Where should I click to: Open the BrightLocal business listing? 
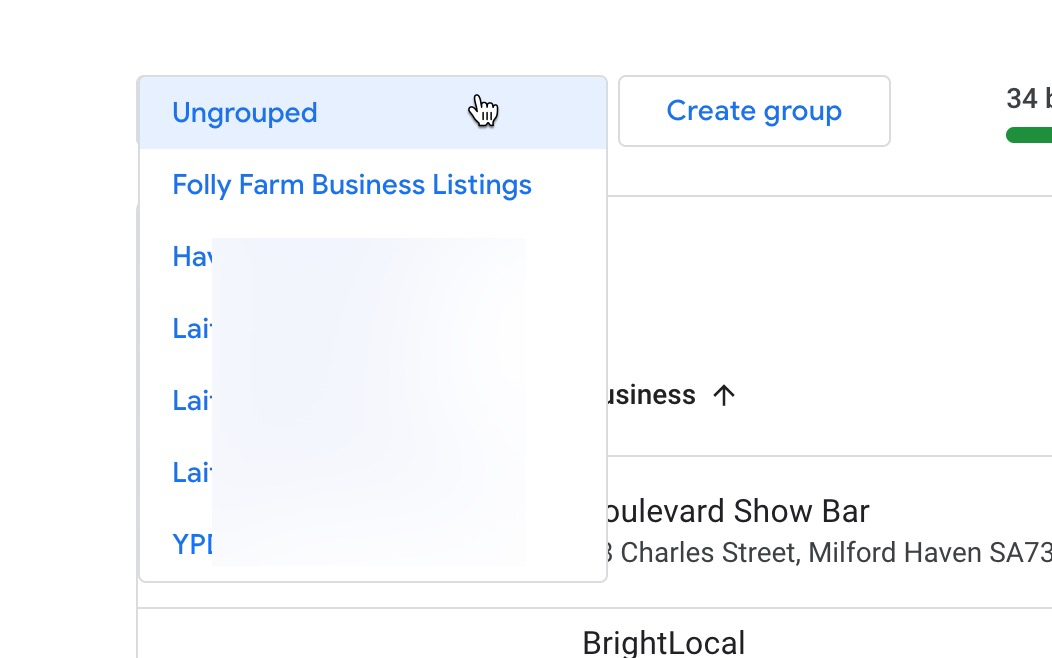coord(663,642)
